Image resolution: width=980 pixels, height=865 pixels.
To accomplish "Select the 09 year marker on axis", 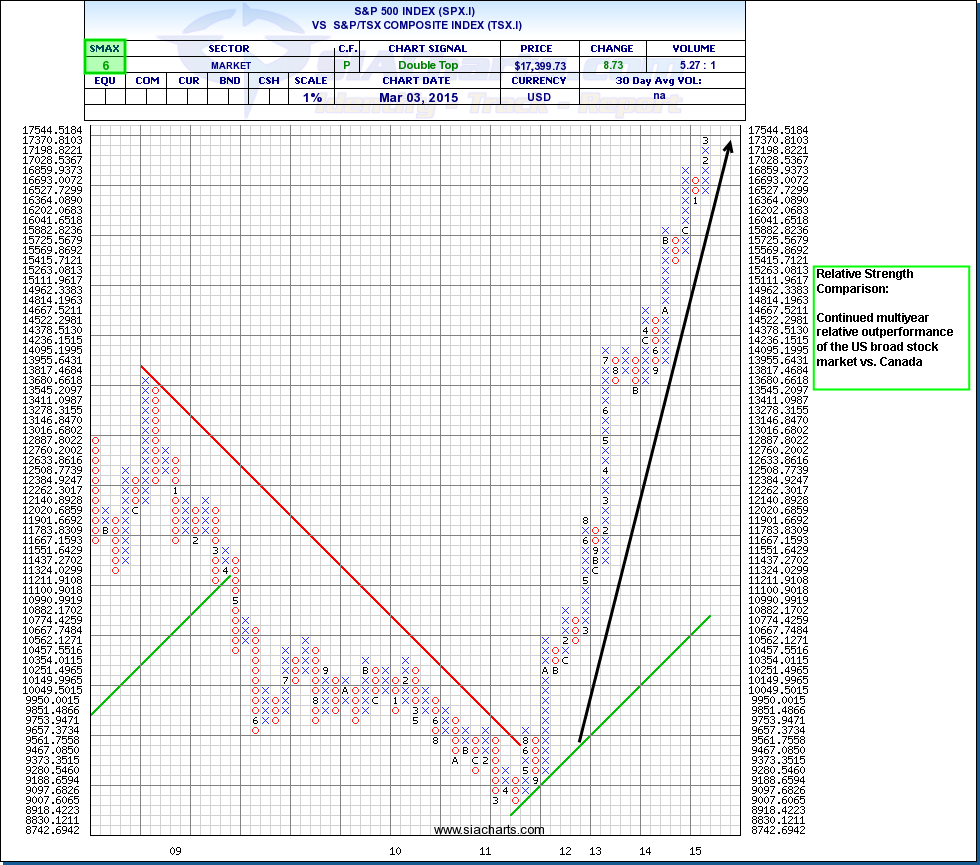I will (175, 850).
